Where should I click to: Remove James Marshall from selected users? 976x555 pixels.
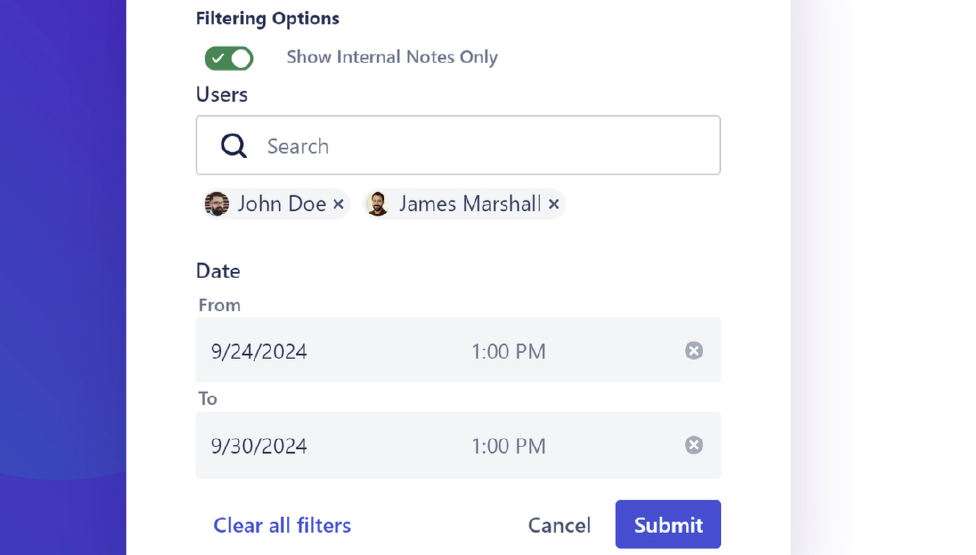554,204
